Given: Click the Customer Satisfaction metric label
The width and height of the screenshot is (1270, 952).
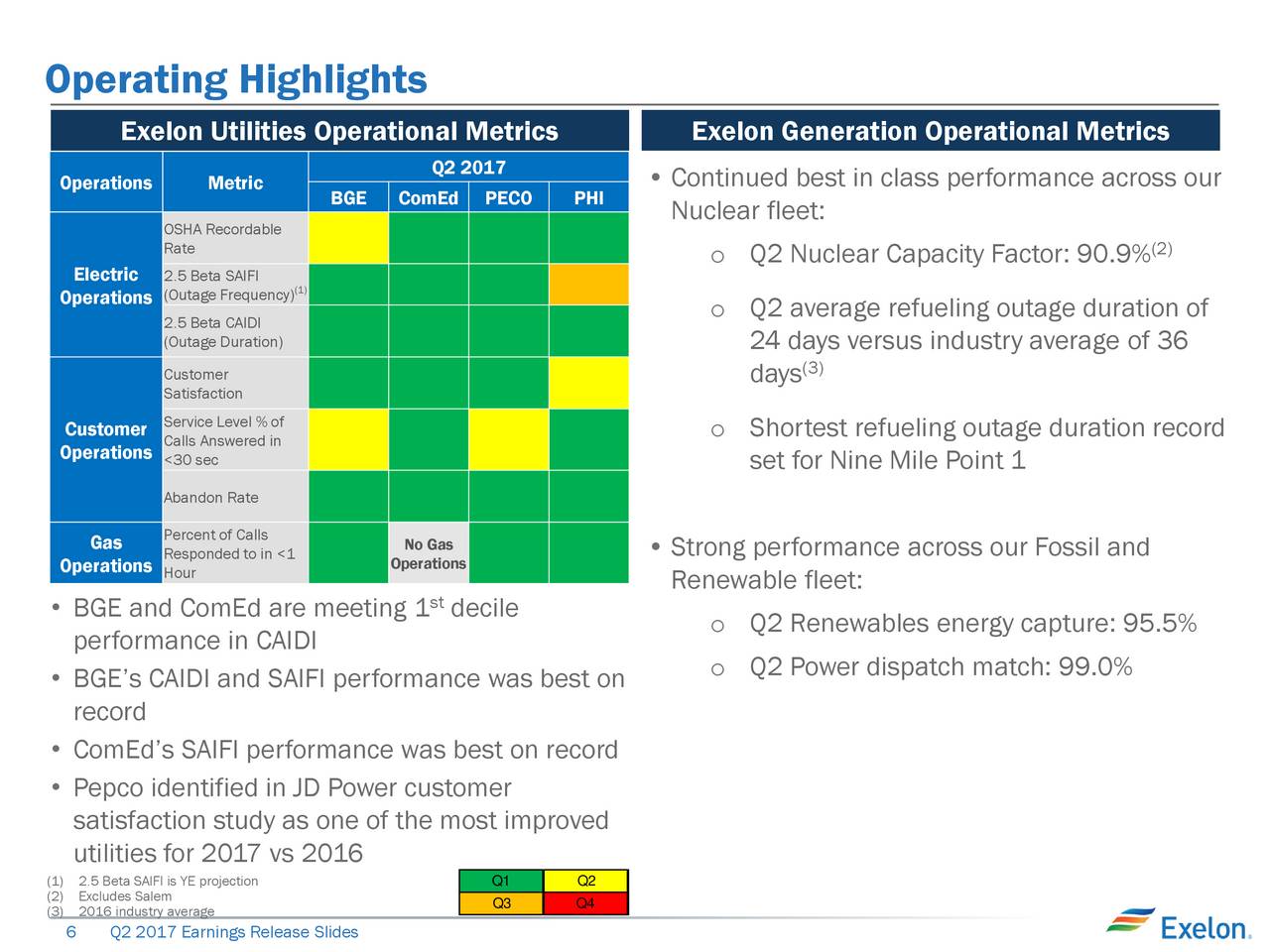Looking at the screenshot, I should [x=235, y=383].
